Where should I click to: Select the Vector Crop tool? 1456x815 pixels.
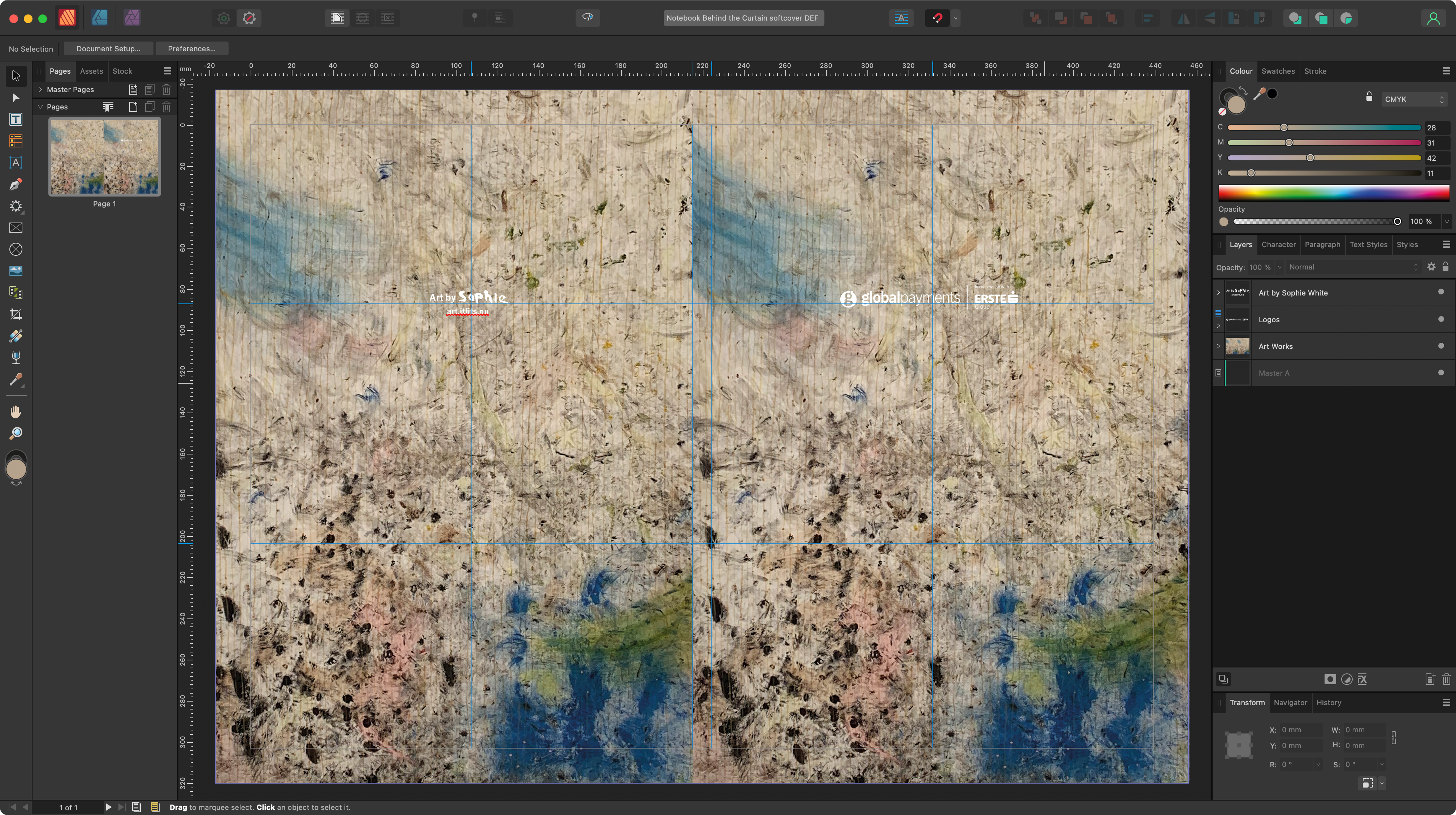pos(16,314)
